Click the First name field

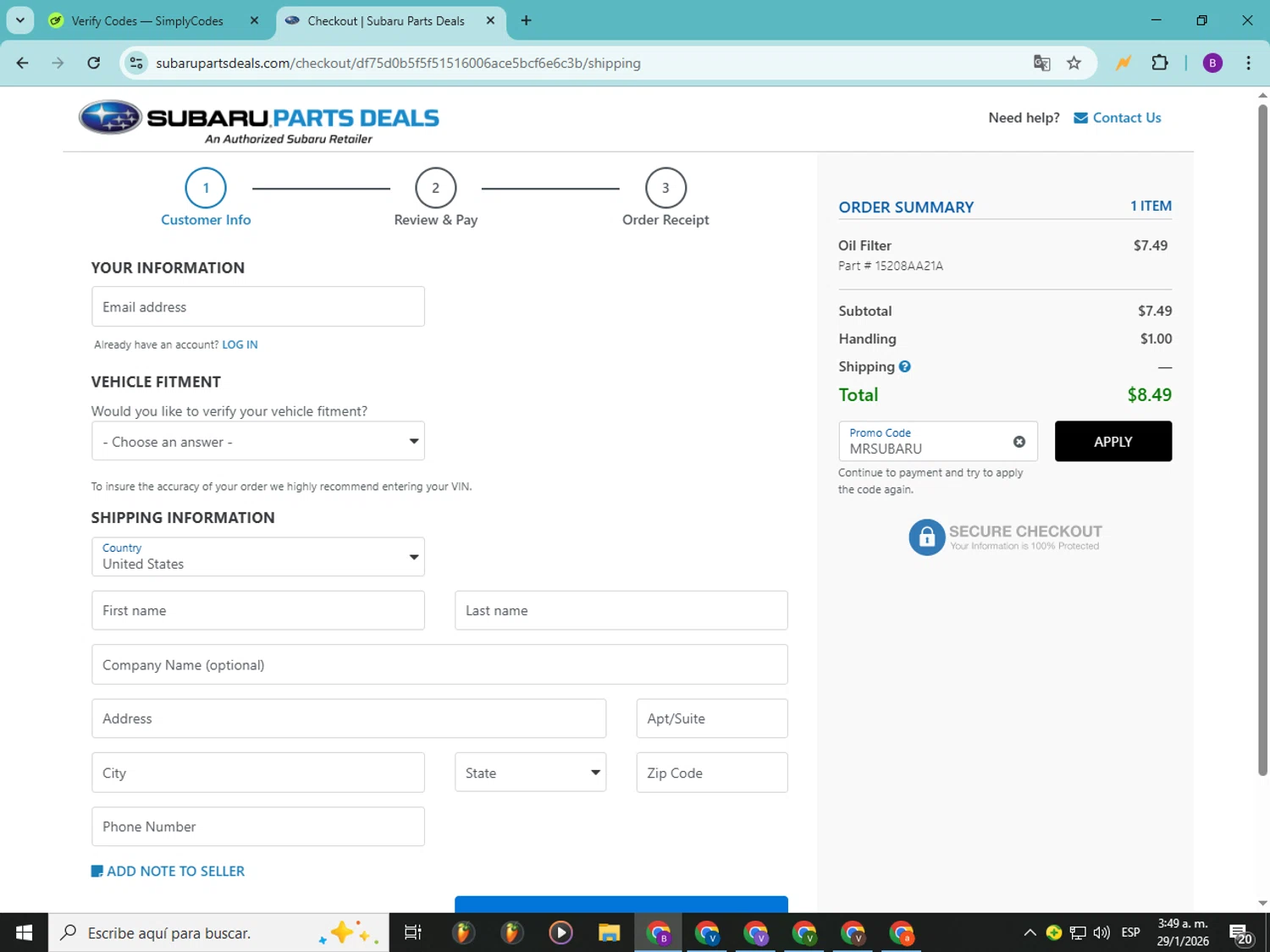(x=258, y=610)
